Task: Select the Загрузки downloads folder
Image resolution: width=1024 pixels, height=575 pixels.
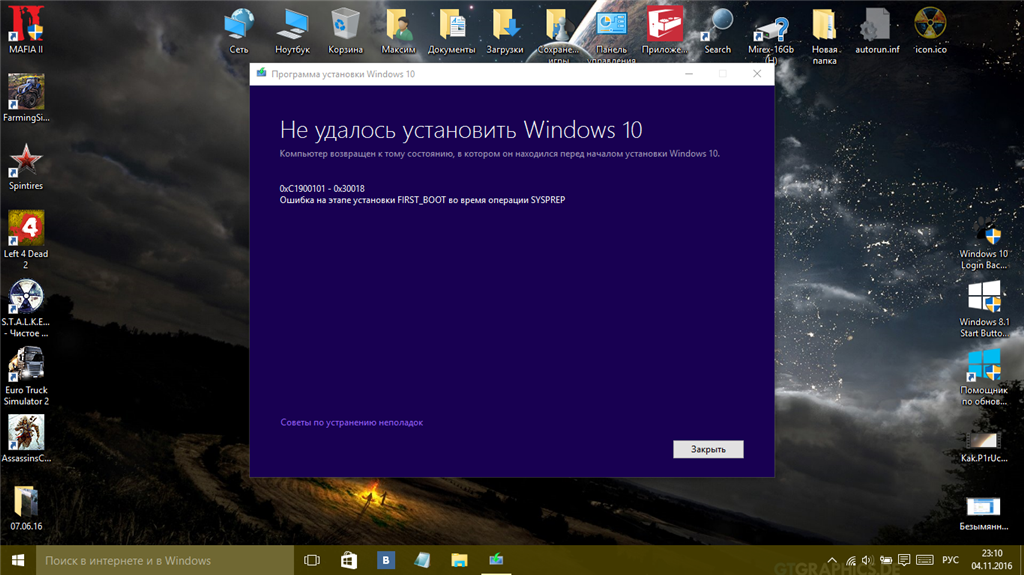Action: point(505,30)
